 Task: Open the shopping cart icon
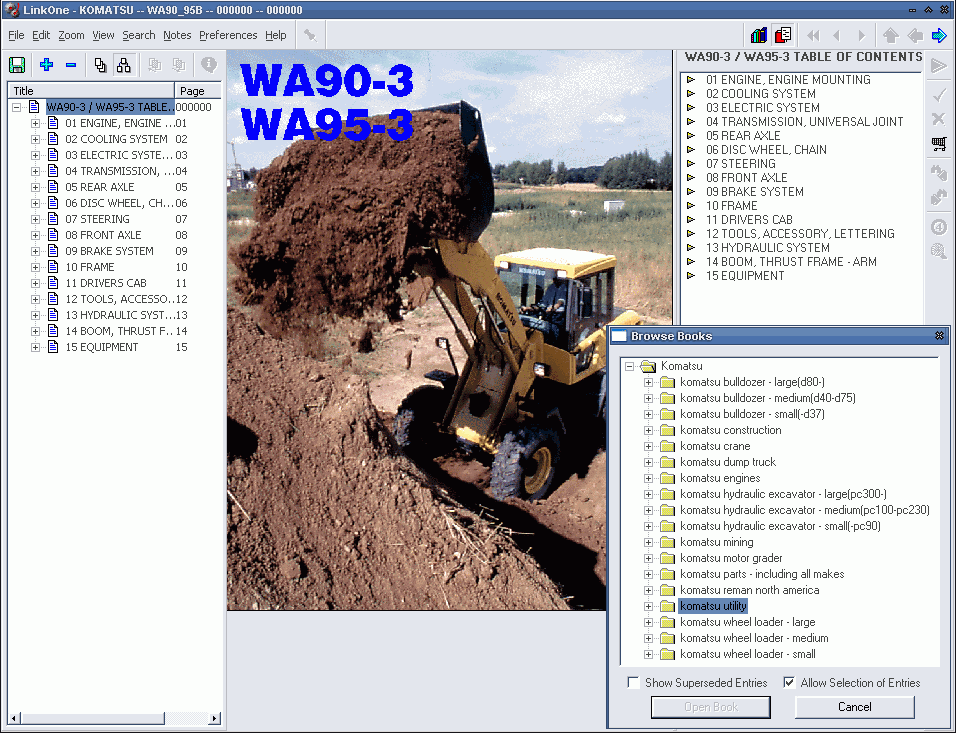coord(939,144)
